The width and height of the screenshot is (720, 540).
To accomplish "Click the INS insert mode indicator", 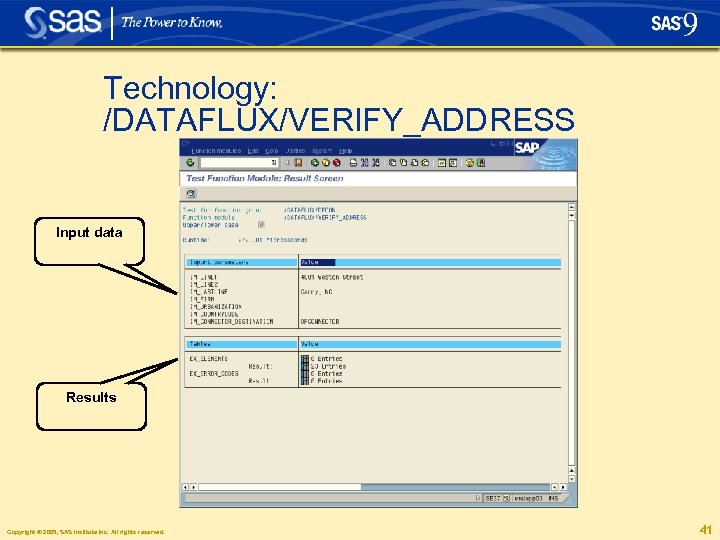I will point(553,498).
